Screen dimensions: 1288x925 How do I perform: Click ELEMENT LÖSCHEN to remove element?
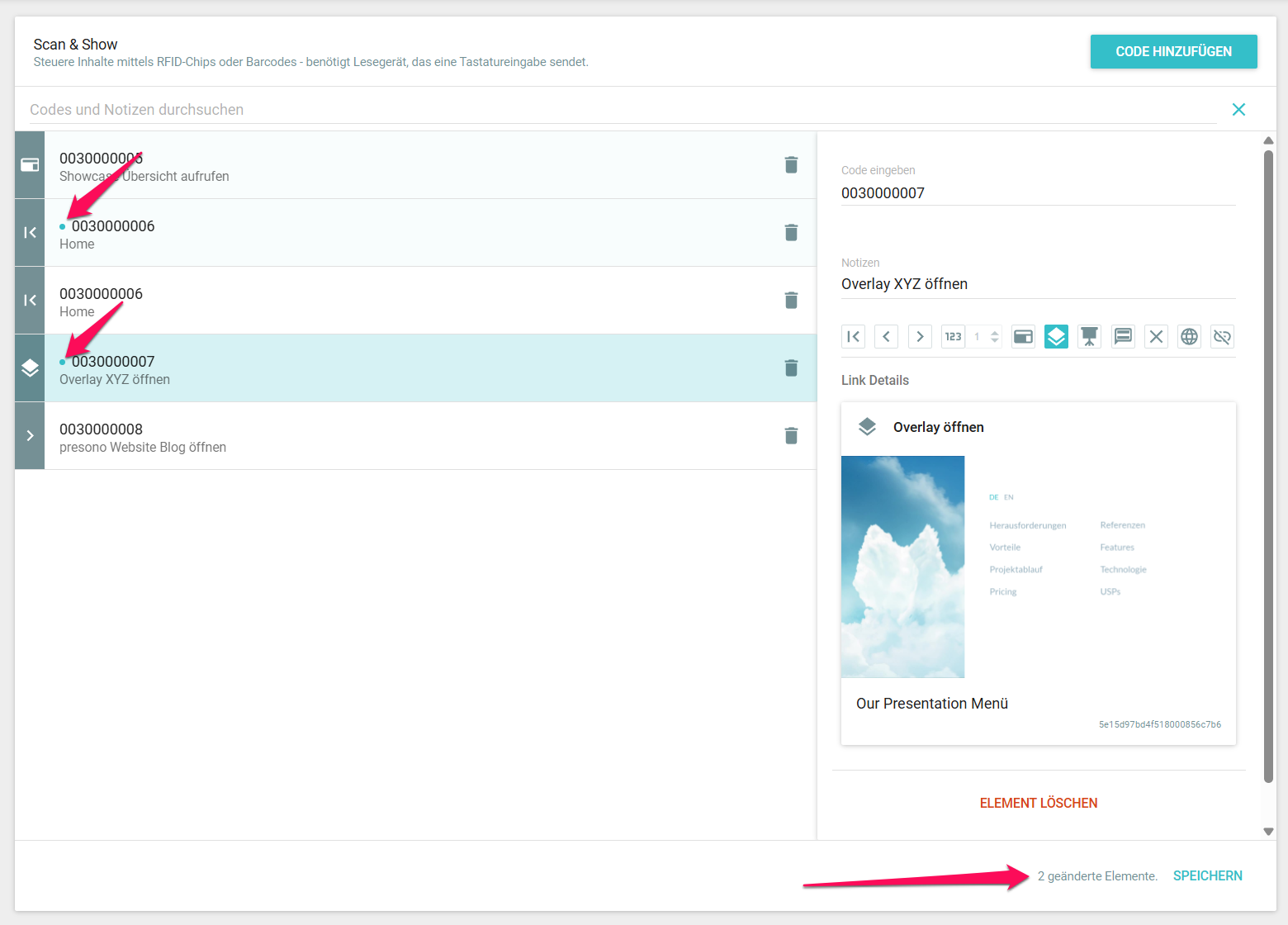point(1038,803)
